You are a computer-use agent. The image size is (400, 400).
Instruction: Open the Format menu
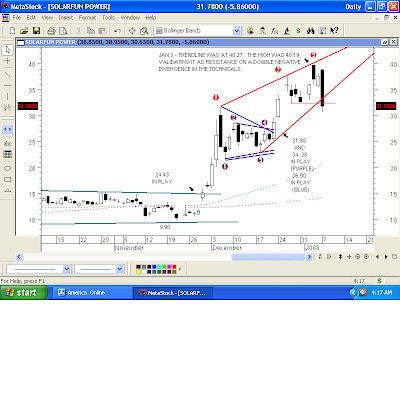point(87,18)
